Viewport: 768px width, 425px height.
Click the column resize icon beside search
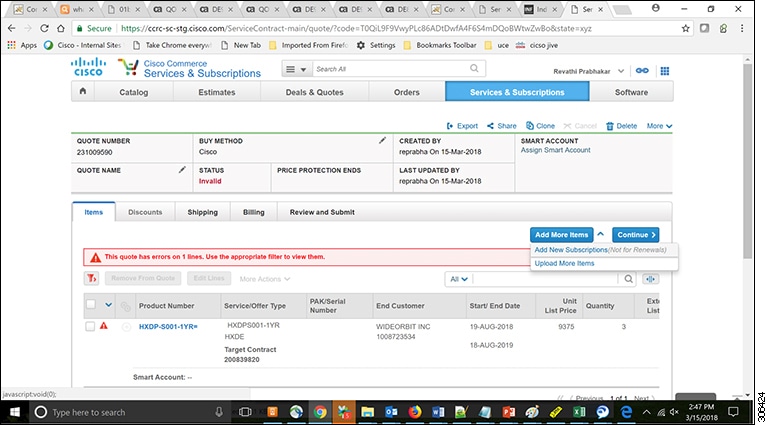(650, 279)
